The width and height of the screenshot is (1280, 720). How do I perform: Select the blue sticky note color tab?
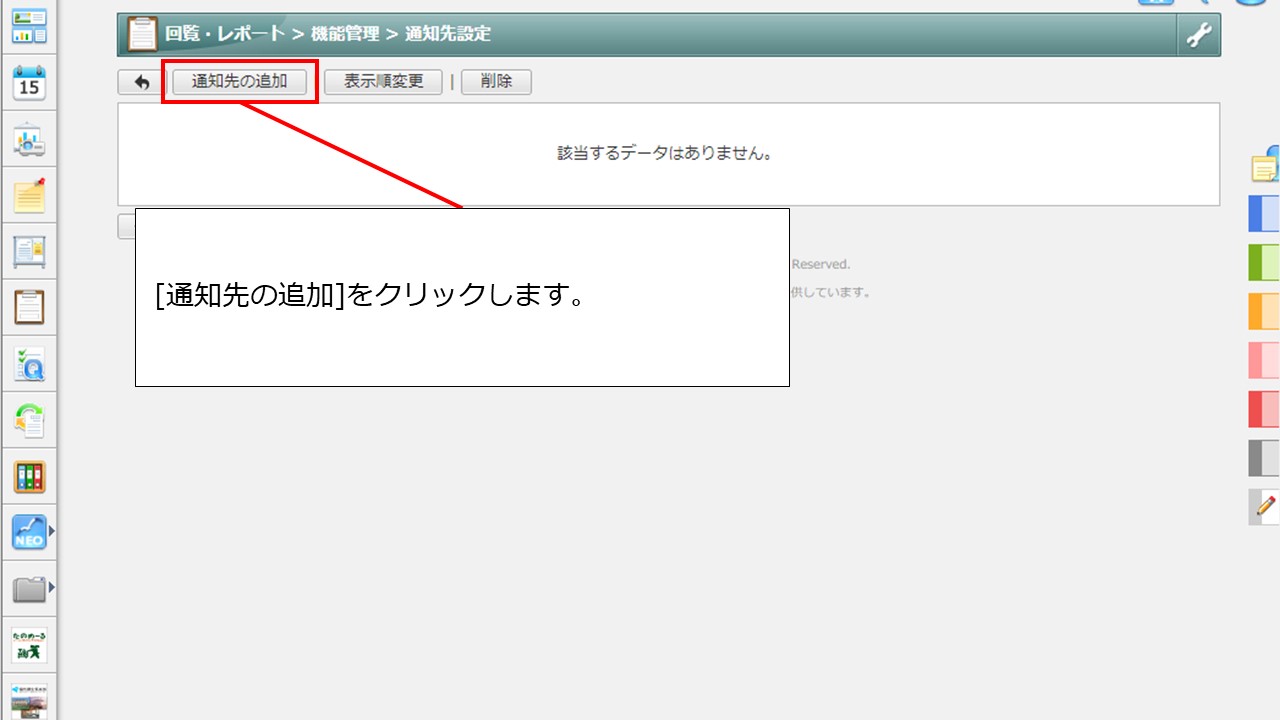click(x=1264, y=214)
